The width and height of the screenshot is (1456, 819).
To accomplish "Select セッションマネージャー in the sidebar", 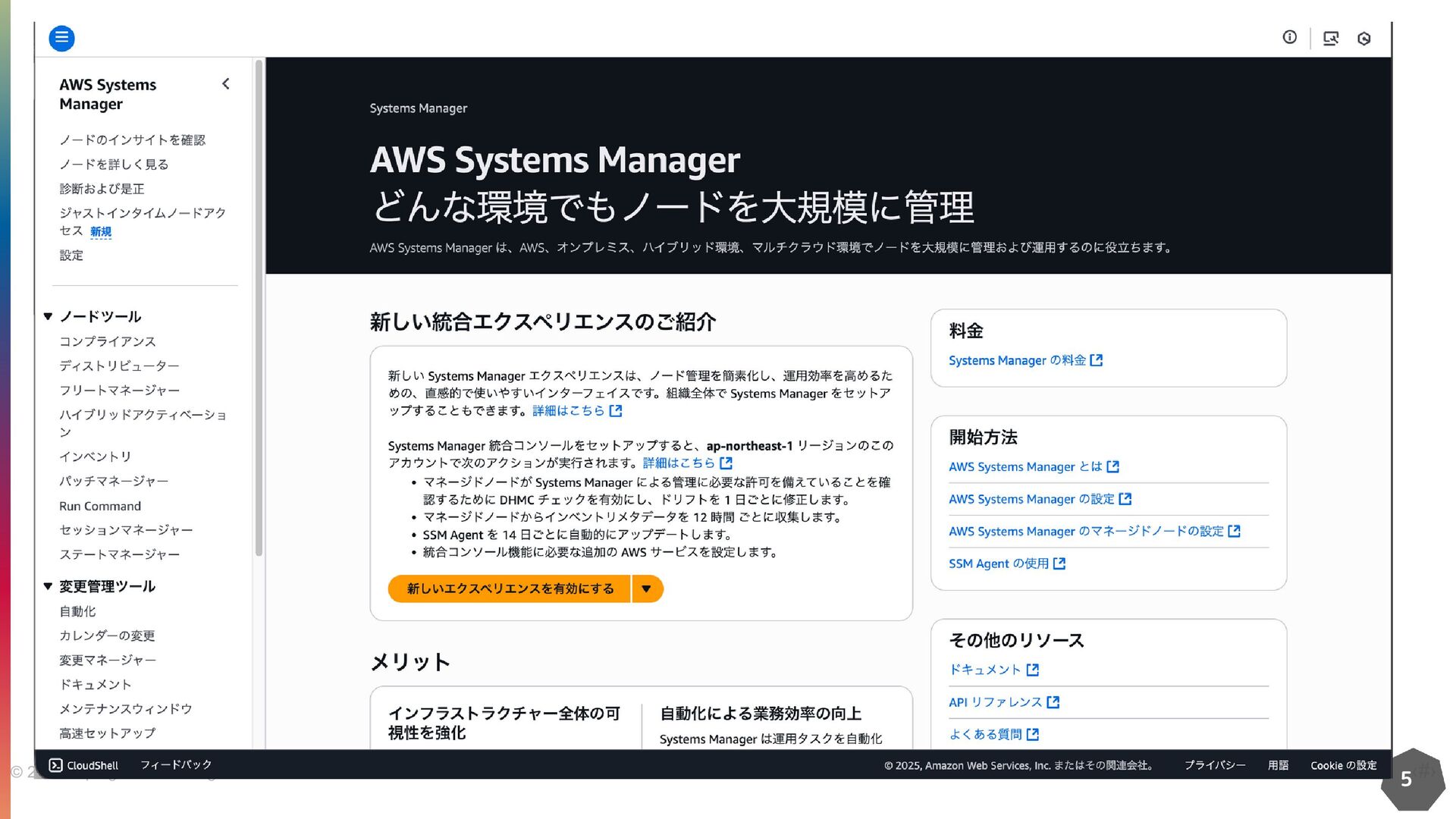I will click(x=126, y=530).
